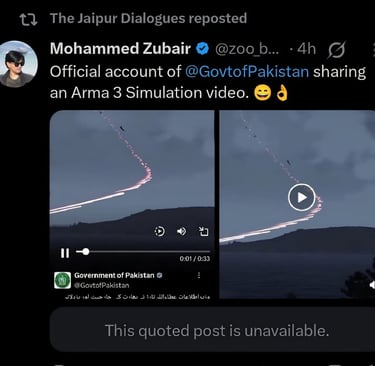Open the @zoo_b... handle

point(247,49)
